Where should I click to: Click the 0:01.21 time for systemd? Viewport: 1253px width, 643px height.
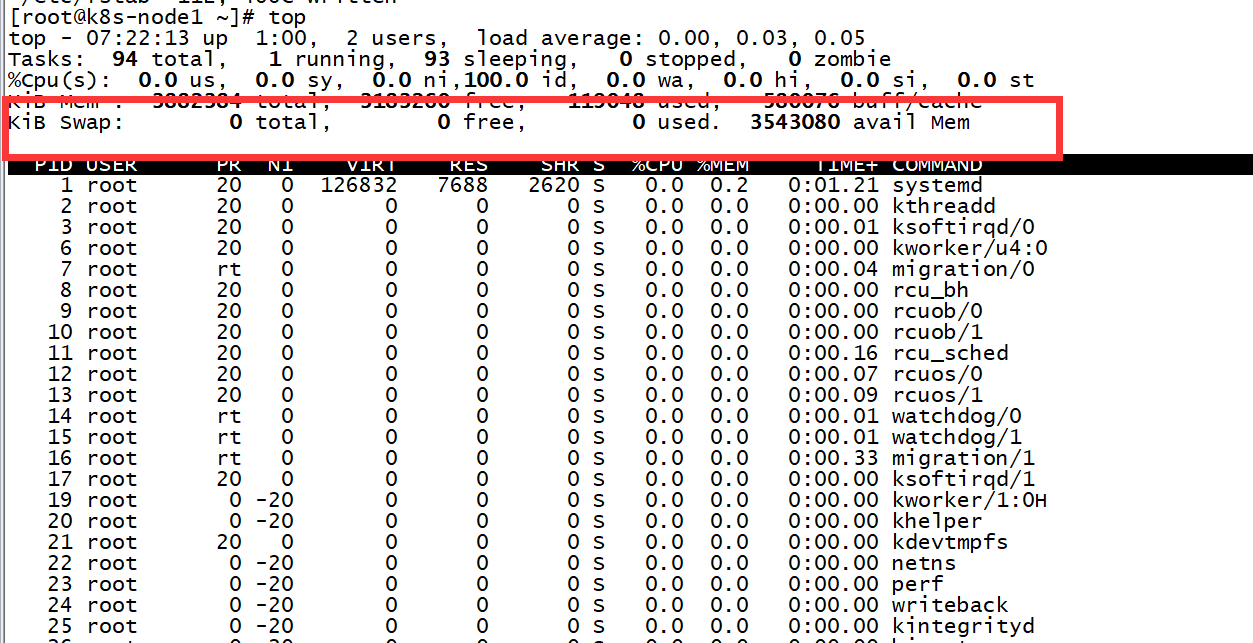click(834, 185)
